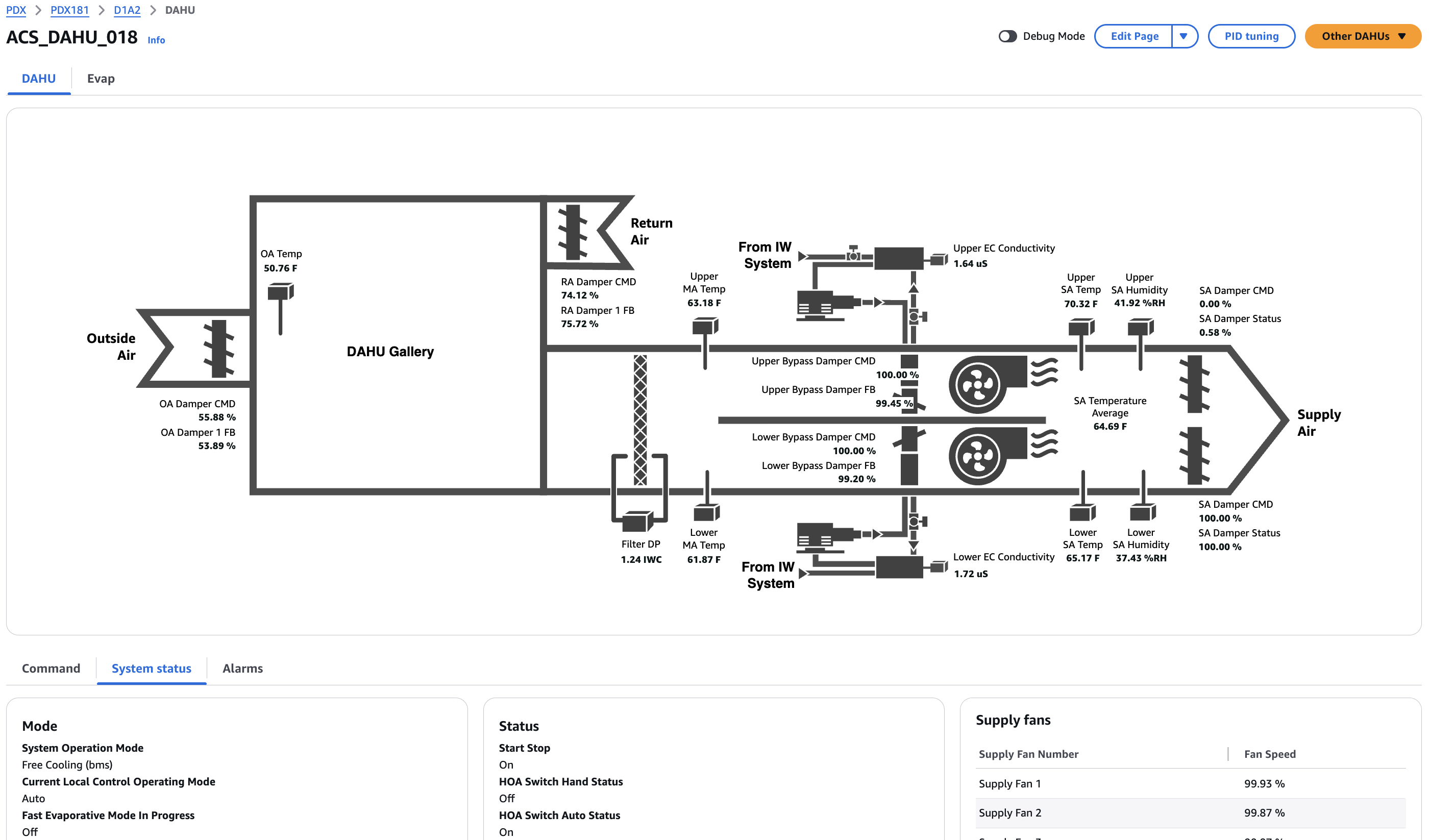
Task: Go to PDX181 breadcrumb link
Action: pos(70,10)
